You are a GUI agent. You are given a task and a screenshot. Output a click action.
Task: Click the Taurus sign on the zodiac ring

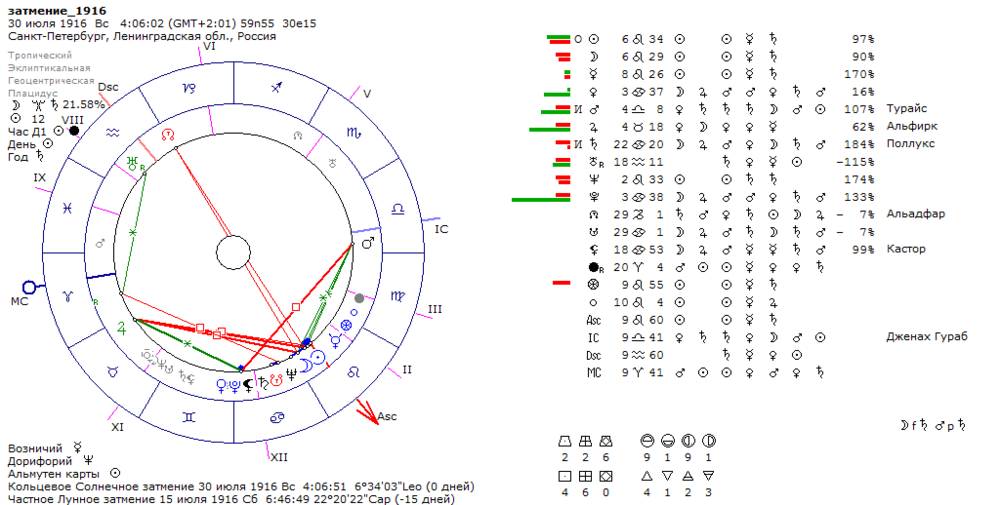coord(113,371)
